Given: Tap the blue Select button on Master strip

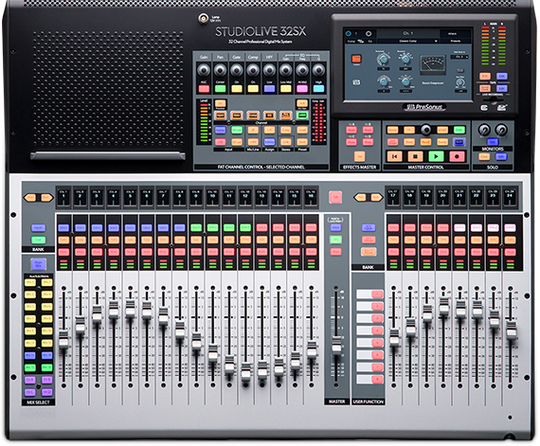Looking at the screenshot, I should (336, 228).
